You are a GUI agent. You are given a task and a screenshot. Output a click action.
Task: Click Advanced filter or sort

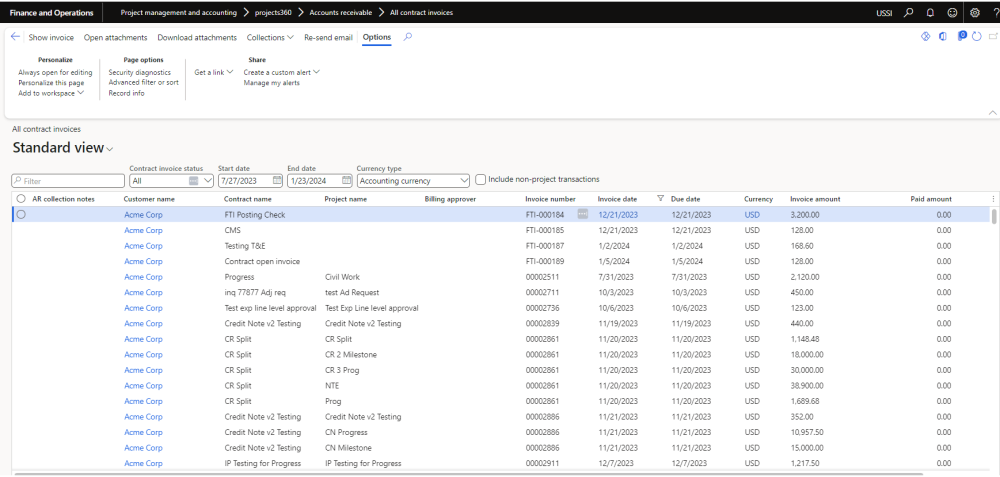tap(143, 83)
